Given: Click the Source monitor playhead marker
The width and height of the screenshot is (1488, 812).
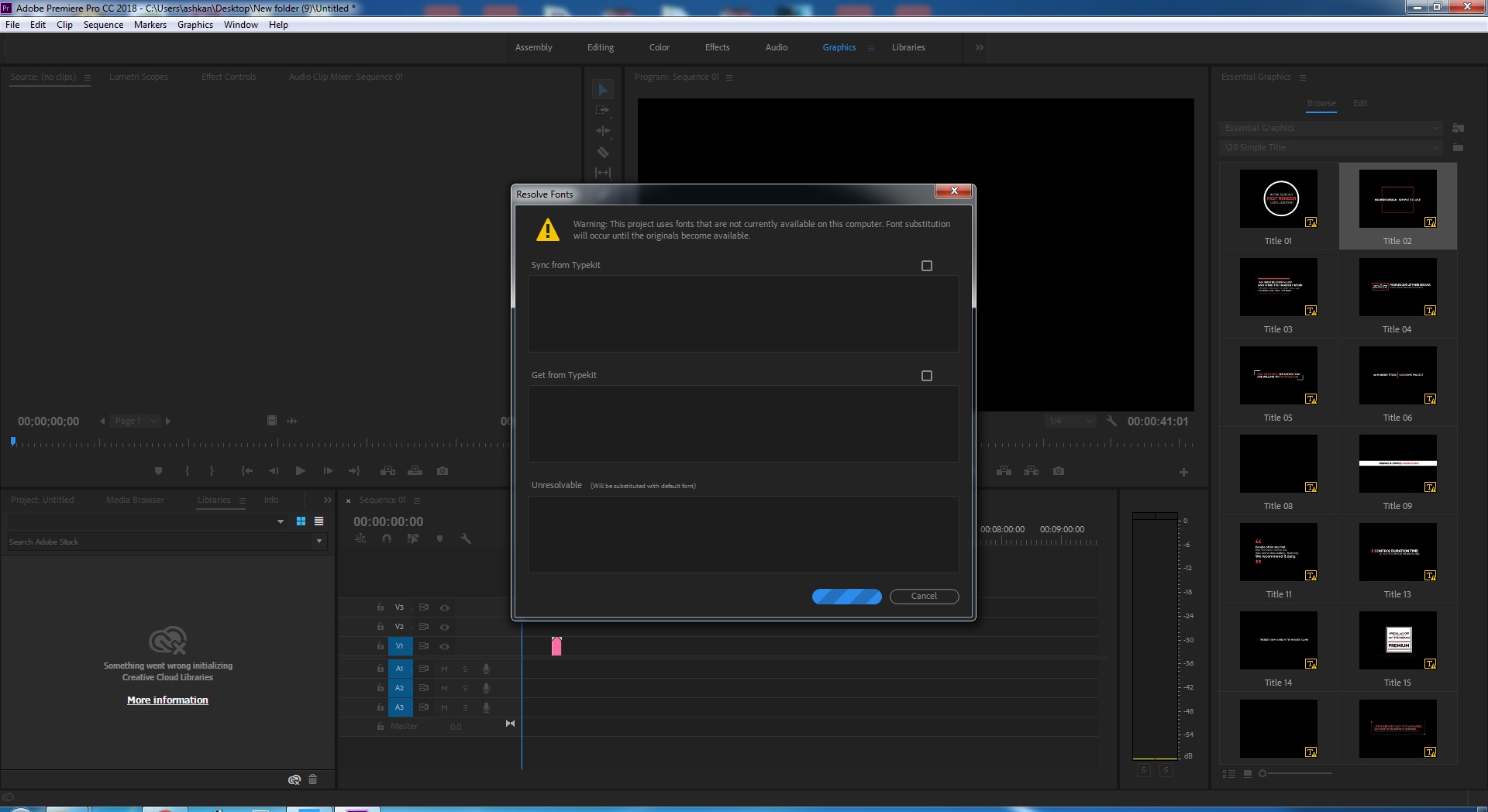Looking at the screenshot, I should click(13, 442).
